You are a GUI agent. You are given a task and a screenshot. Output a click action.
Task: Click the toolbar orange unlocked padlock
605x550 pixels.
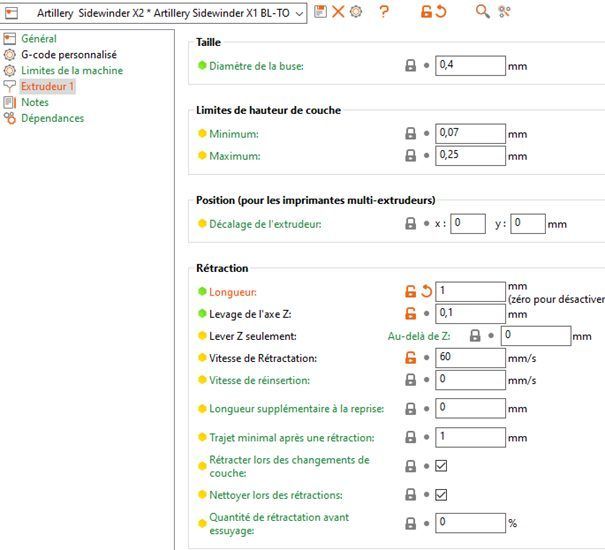(426, 12)
